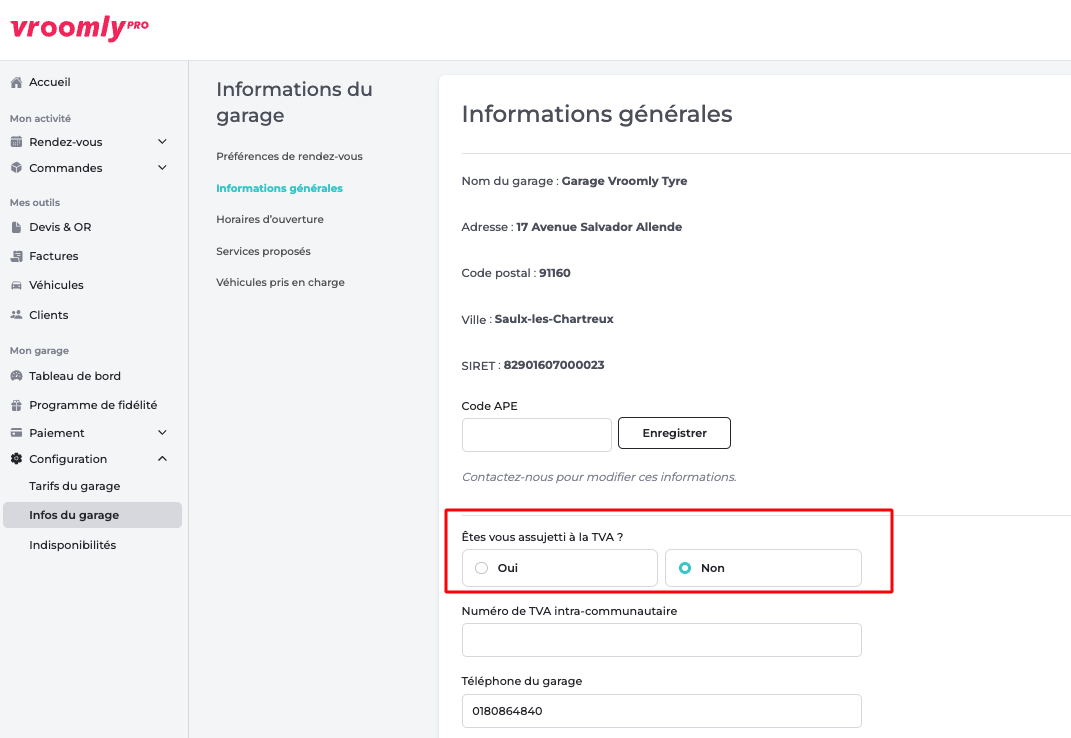Expand the Commandes submenu chevron
This screenshot has width=1071, height=738.
click(163, 168)
